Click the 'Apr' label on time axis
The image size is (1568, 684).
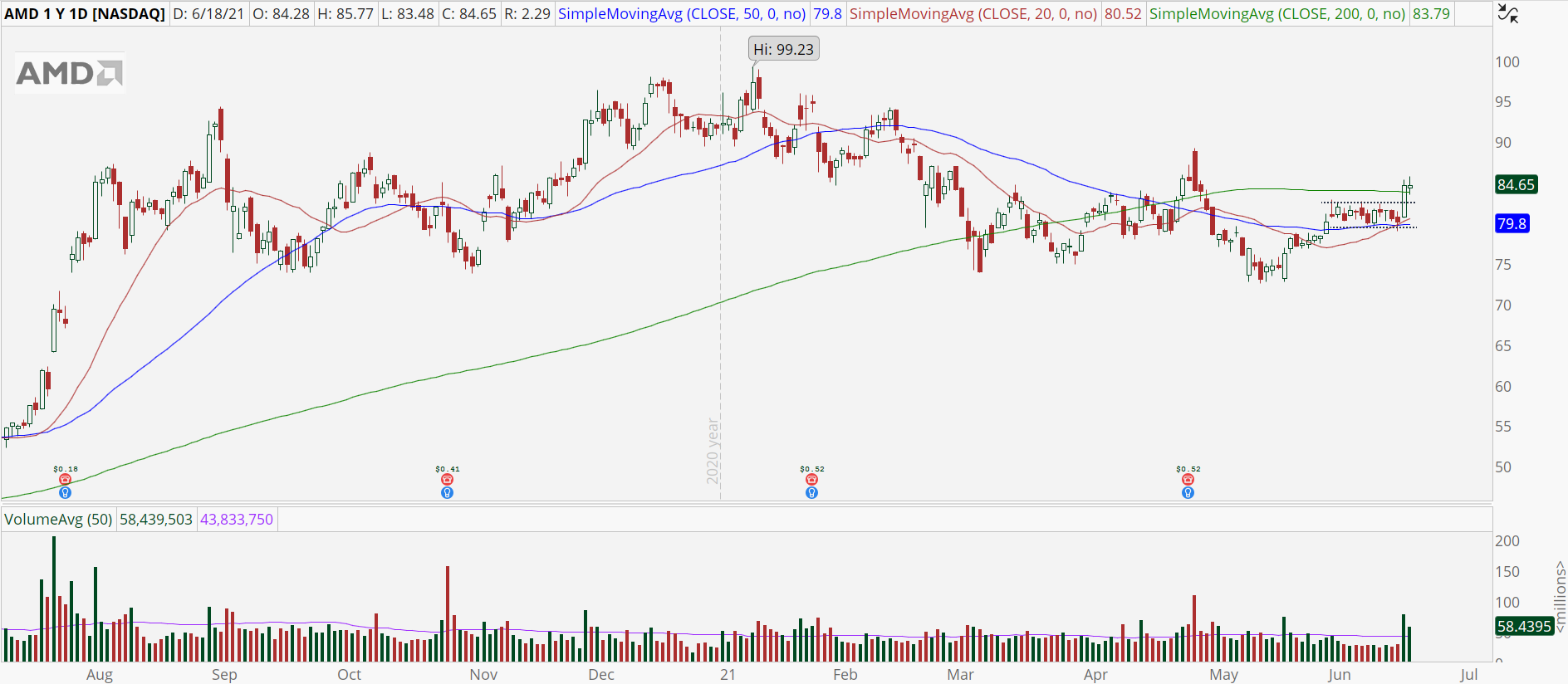tap(1095, 674)
